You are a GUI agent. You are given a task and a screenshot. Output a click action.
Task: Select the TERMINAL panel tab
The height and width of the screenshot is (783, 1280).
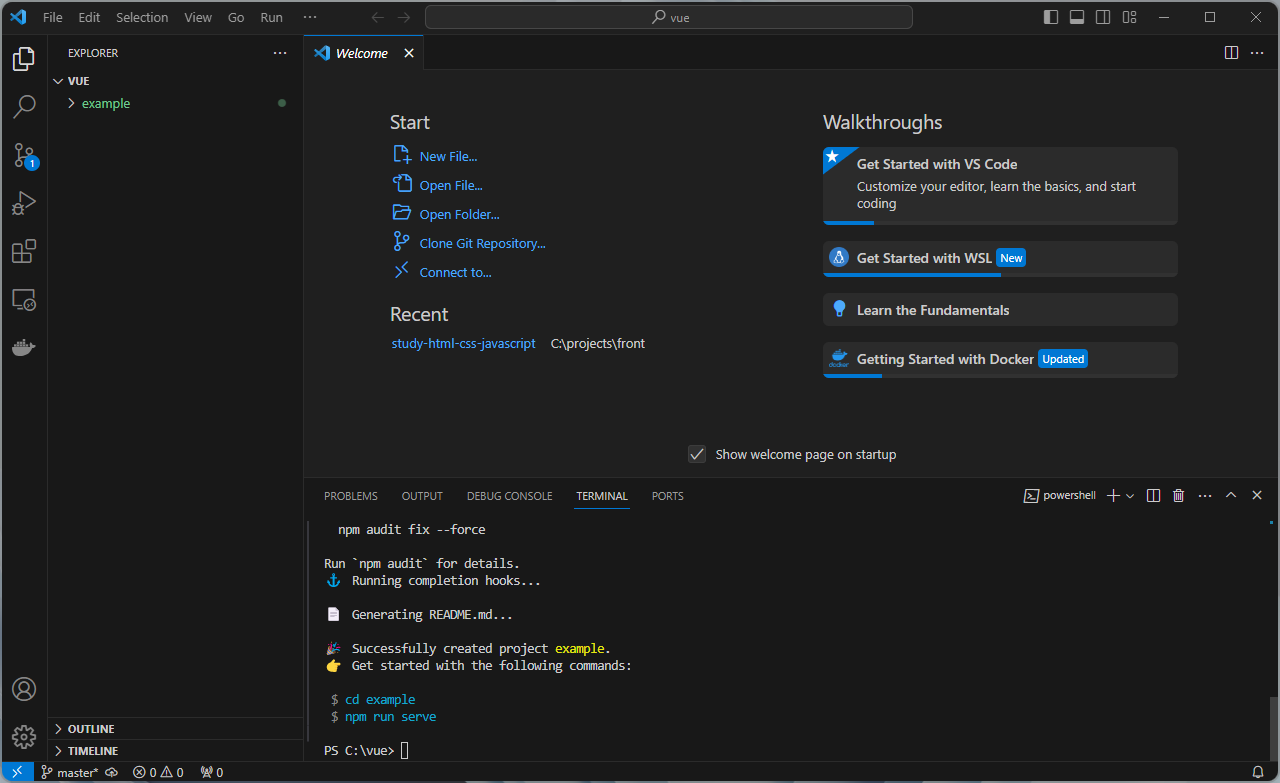tap(602, 496)
